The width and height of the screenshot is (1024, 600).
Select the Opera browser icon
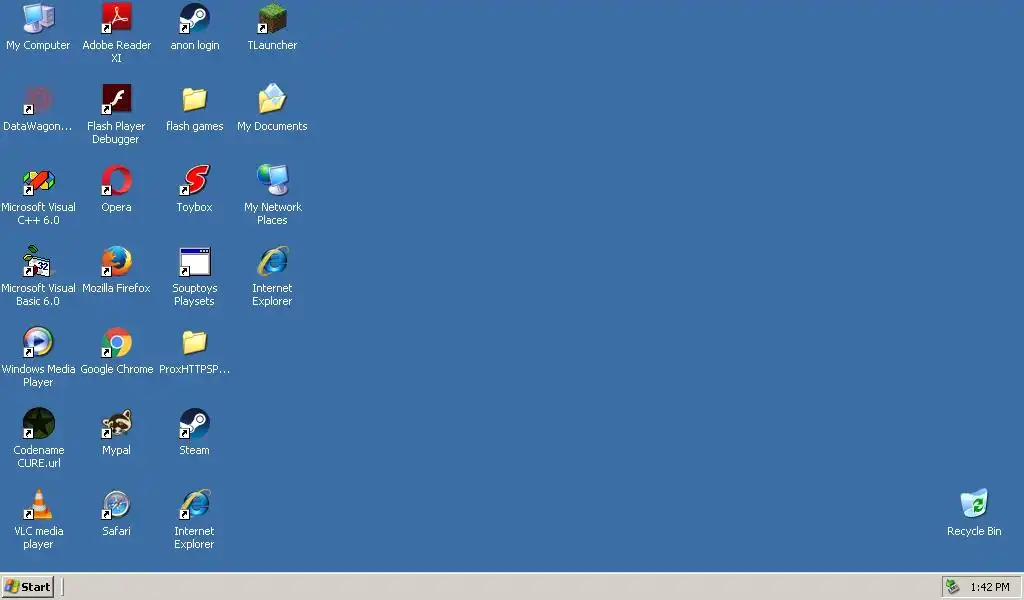(x=116, y=181)
